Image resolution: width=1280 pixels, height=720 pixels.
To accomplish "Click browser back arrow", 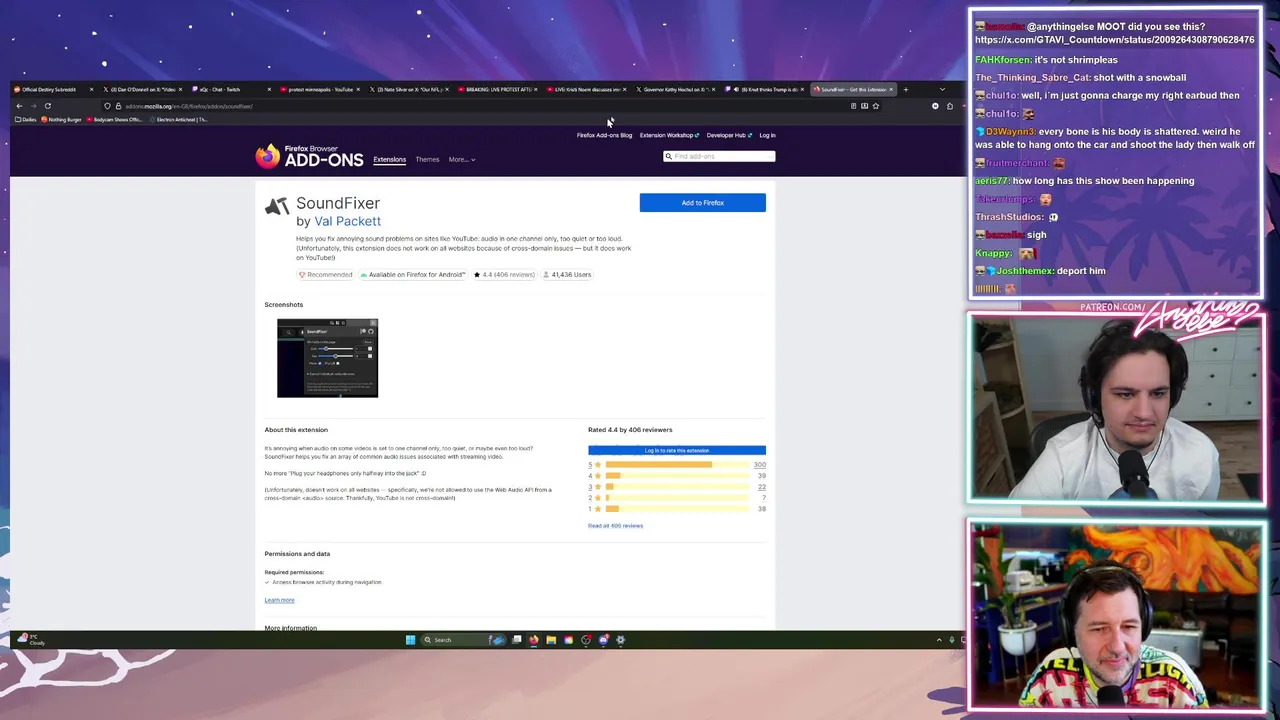I will pyautogui.click(x=19, y=106).
